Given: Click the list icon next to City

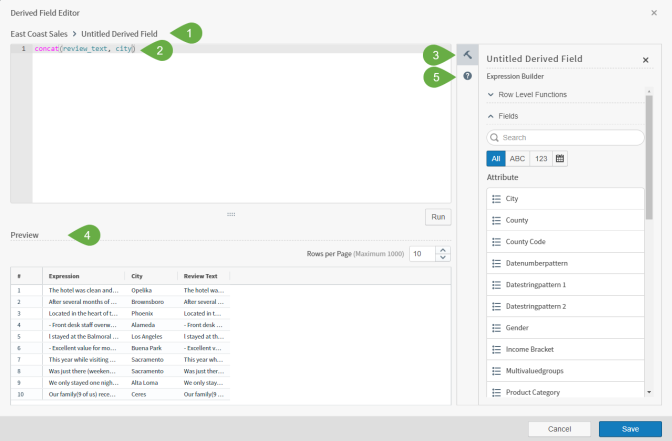Looking at the screenshot, I should coord(496,199).
